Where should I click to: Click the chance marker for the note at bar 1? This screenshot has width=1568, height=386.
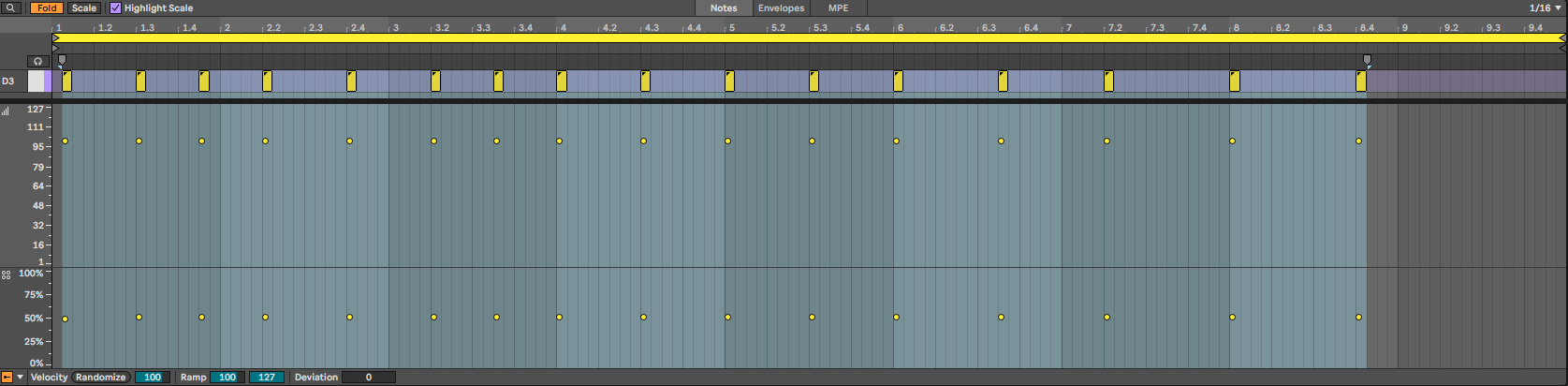(x=65, y=319)
